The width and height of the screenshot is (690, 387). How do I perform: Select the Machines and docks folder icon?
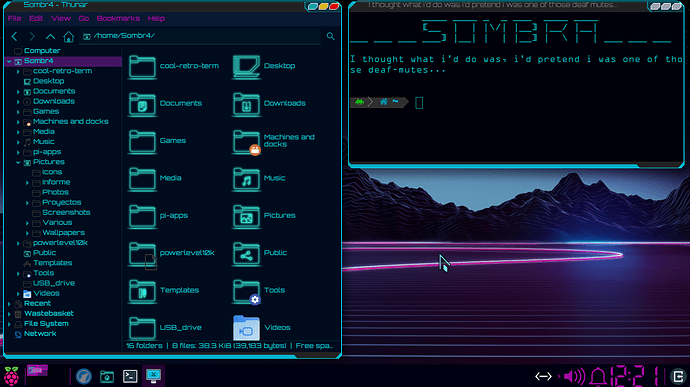(246, 142)
